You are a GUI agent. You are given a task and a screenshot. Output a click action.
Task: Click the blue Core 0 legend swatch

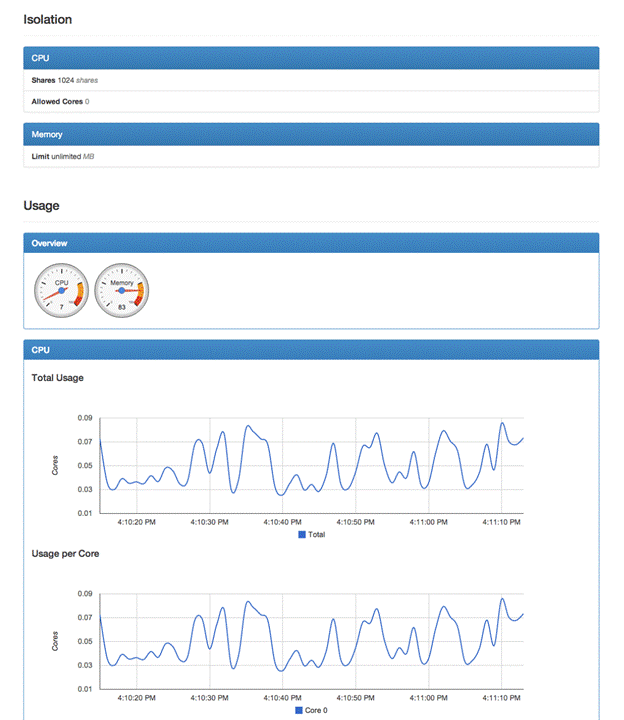tap(298, 710)
